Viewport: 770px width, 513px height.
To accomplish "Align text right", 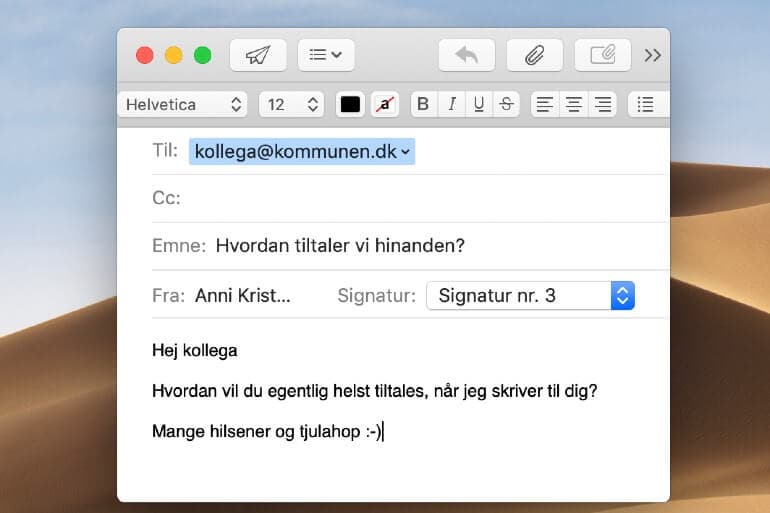I will (603, 104).
